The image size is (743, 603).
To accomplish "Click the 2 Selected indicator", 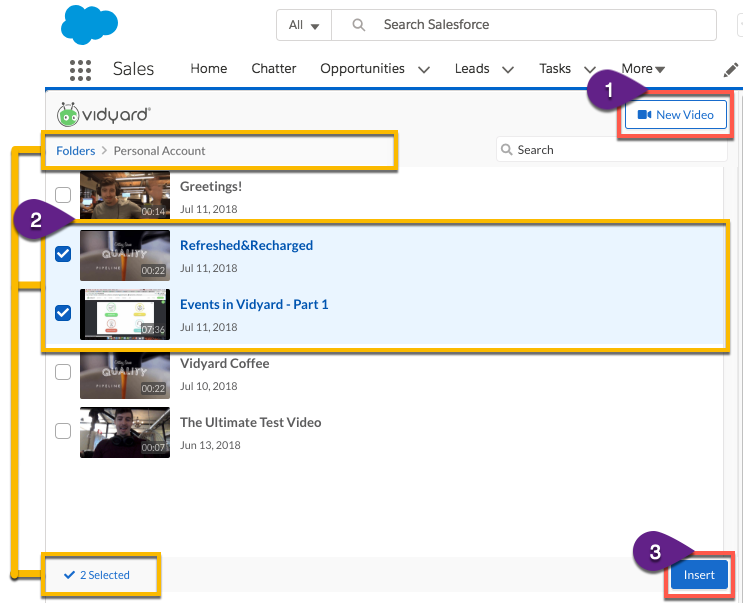I will point(97,575).
